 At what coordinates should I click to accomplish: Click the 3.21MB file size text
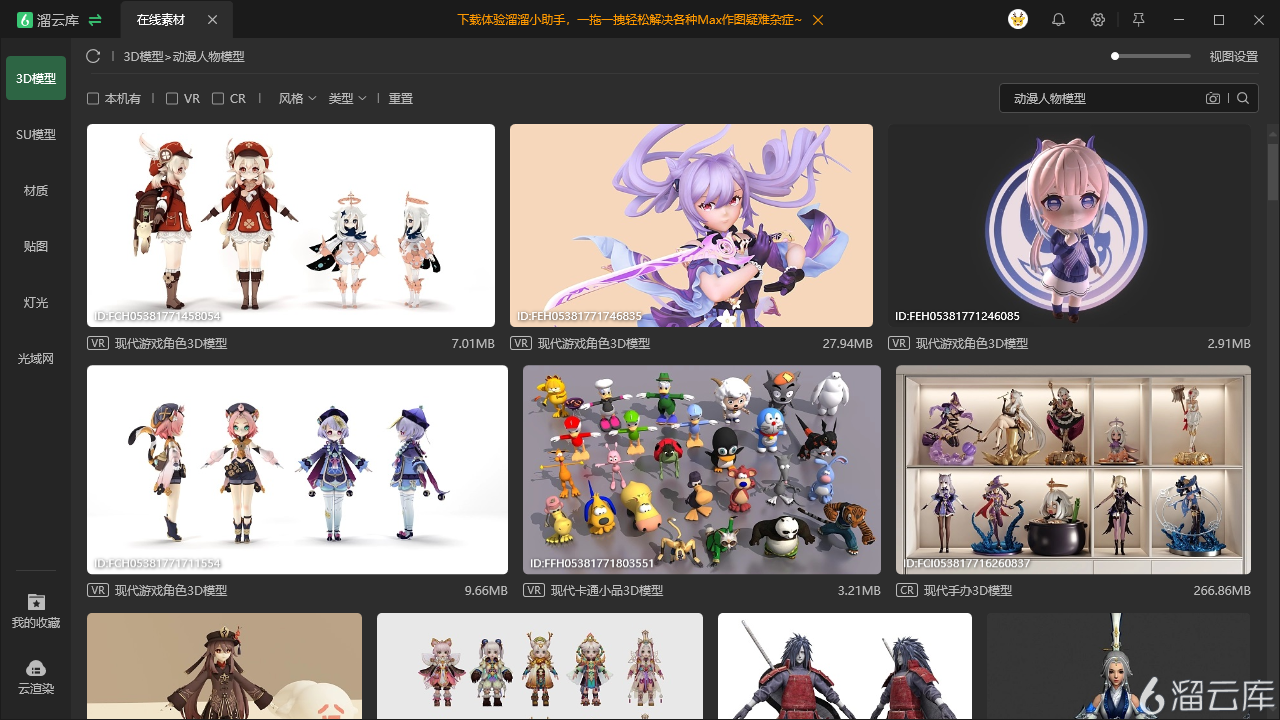click(859, 590)
